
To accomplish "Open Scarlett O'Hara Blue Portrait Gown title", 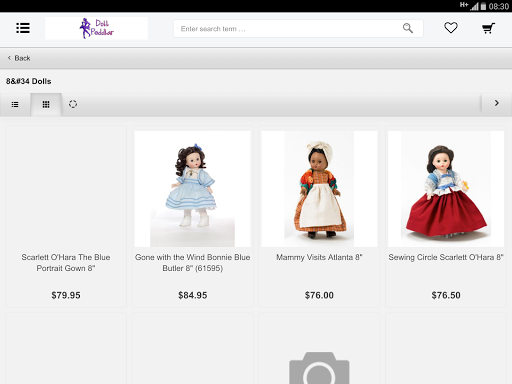I will point(66,263).
